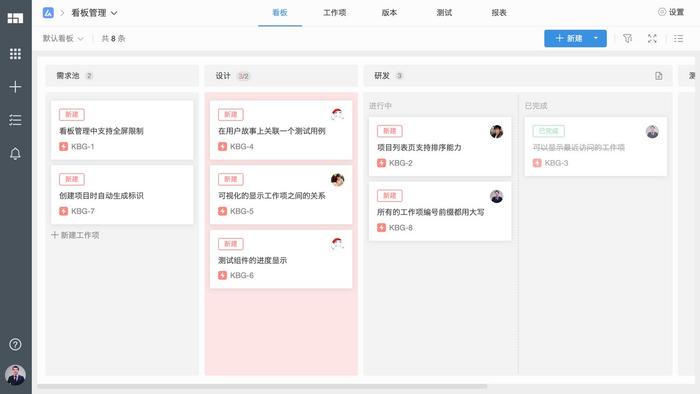
Task: Click assignee avatar on KBG-6 card
Action: tap(338, 244)
